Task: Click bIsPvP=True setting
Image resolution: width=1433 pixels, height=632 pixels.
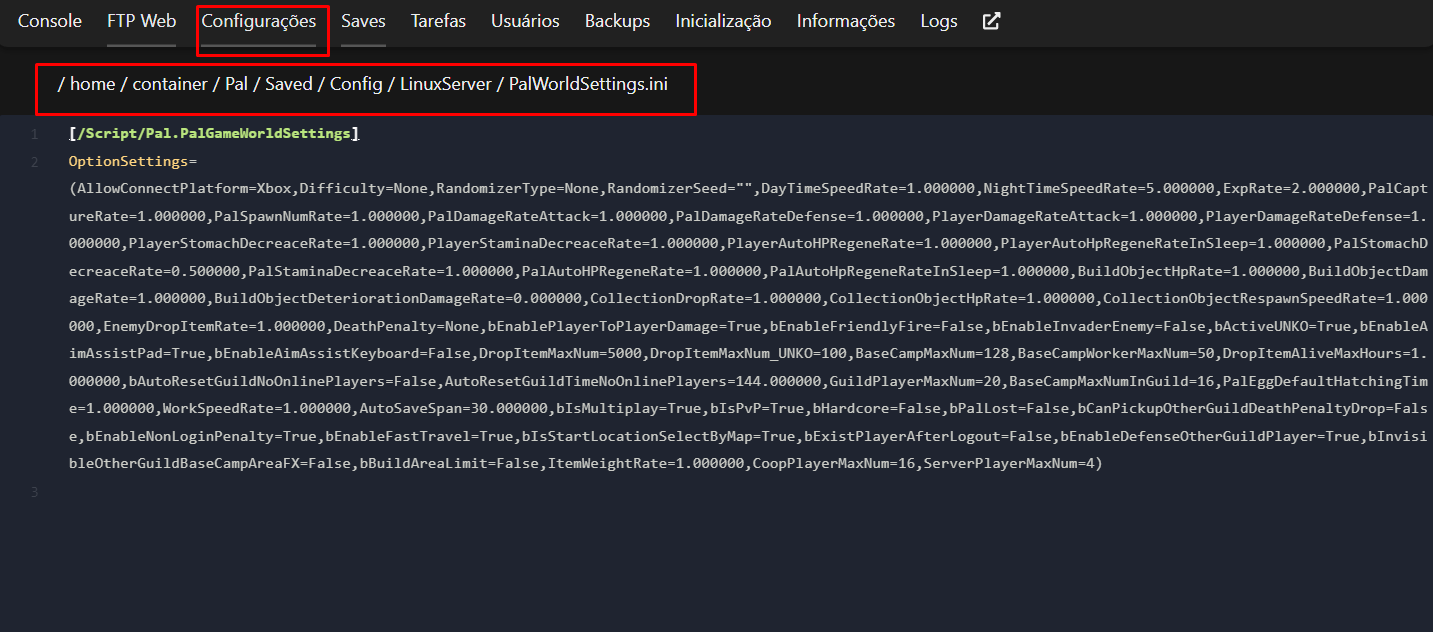Action: 755,409
